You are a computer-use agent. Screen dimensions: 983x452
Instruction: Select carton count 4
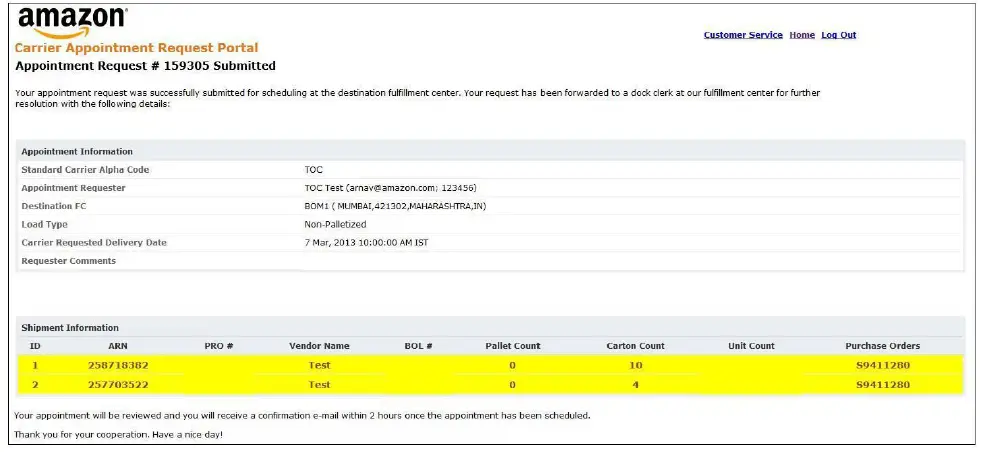pyautogui.click(x=636, y=385)
